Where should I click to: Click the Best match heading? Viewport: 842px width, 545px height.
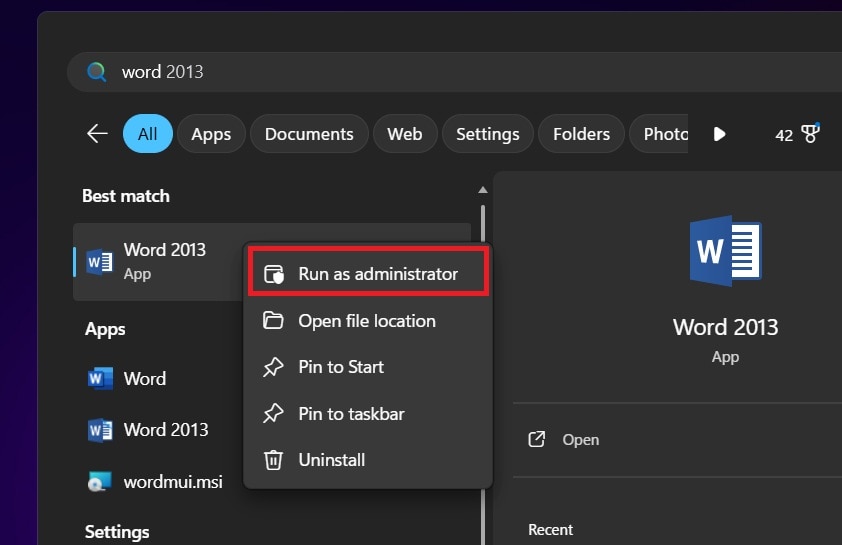point(126,196)
